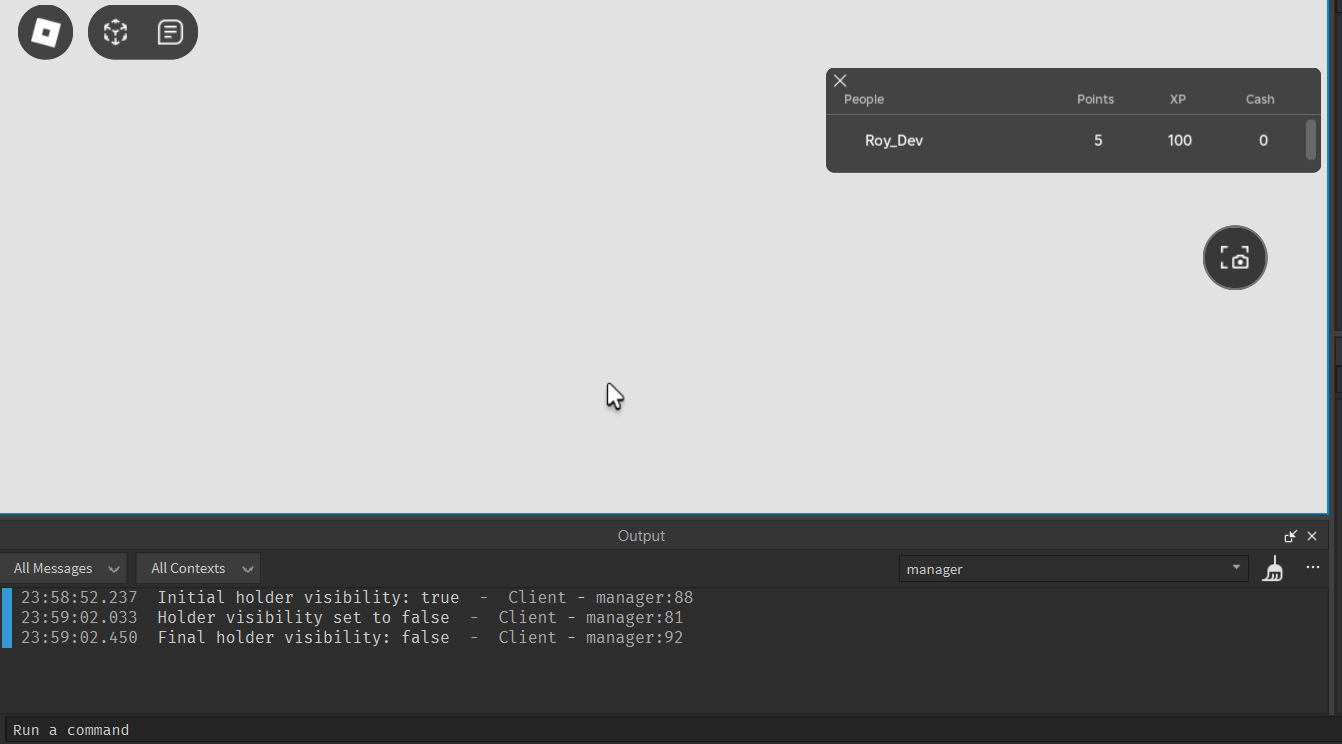Select the Points column header
Screen dimensions: 1342x744
1095,99
